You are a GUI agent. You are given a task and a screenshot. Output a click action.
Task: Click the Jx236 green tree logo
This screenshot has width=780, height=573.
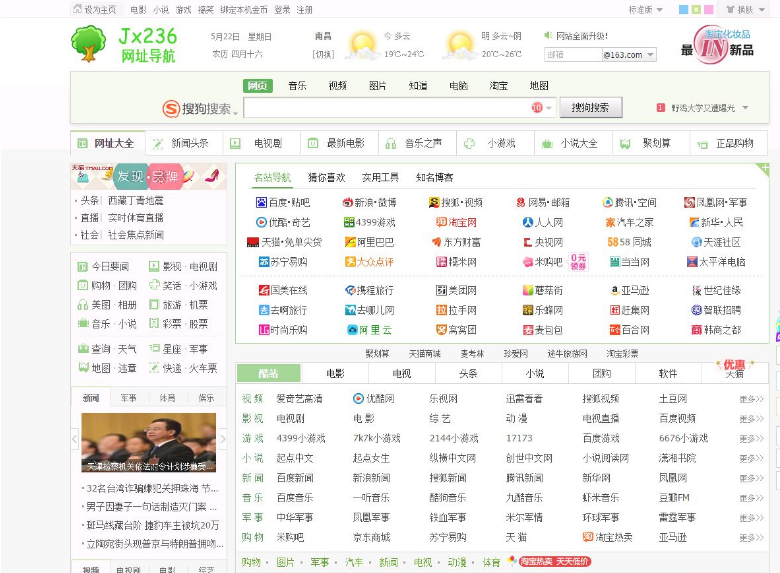click(89, 44)
